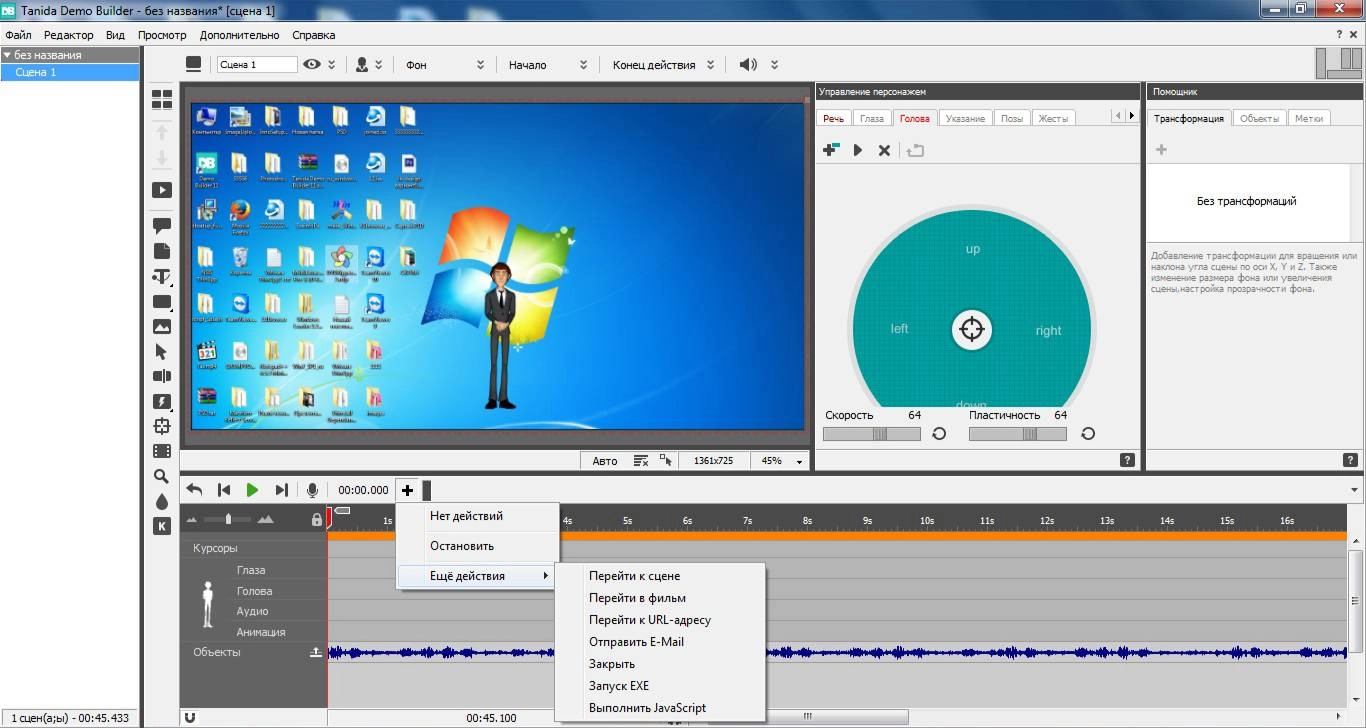Expand the sound options chevron

[774, 64]
